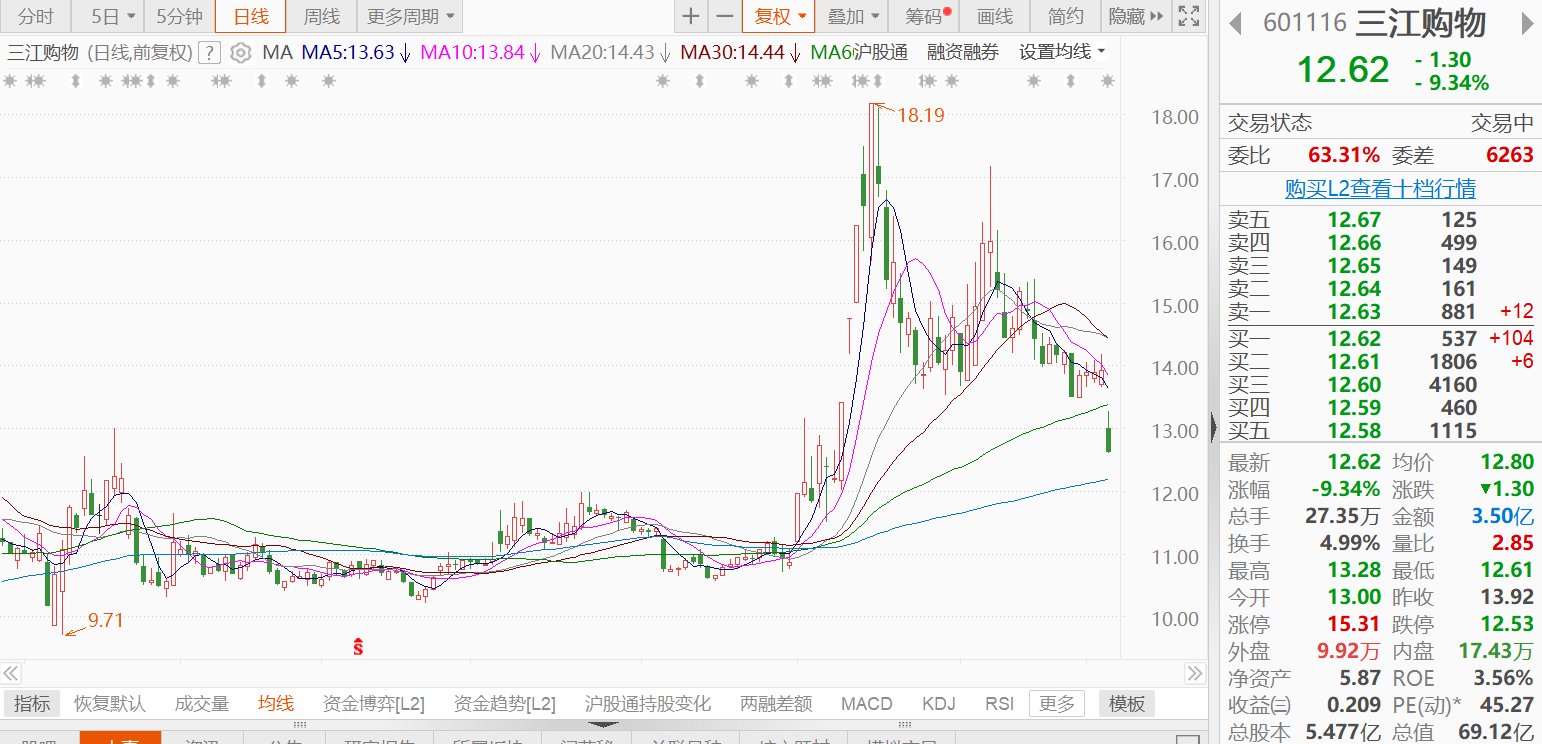The height and width of the screenshot is (744, 1542).
Task: Click the 购买L2查看十档行情 link
Action: pyautogui.click(x=1380, y=189)
